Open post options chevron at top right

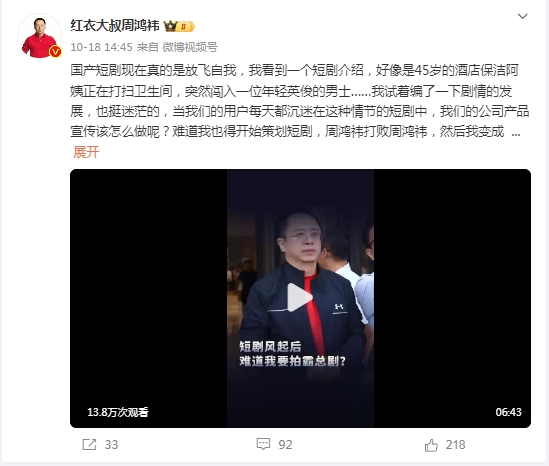tap(522, 16)
